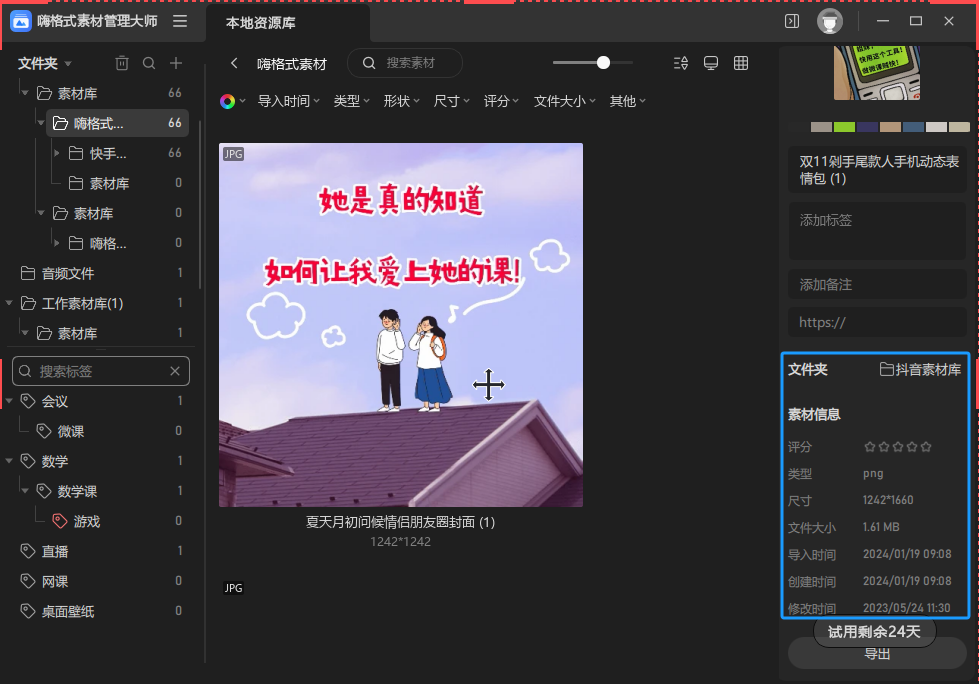Open the 类型 filter dropdown
This screenshot has width=979, height=684.
[x=352, y=101]
